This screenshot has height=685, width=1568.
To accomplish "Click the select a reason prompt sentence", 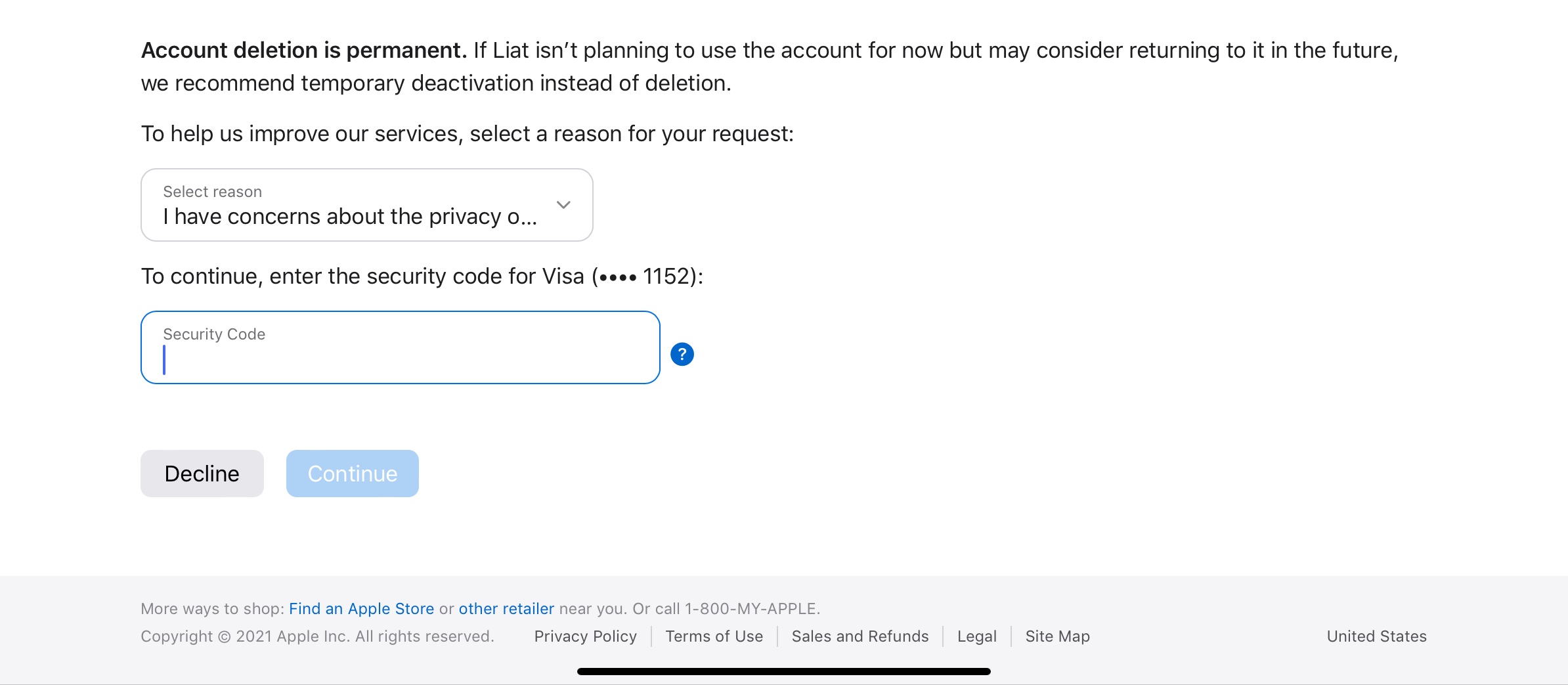I will [467, 134].
